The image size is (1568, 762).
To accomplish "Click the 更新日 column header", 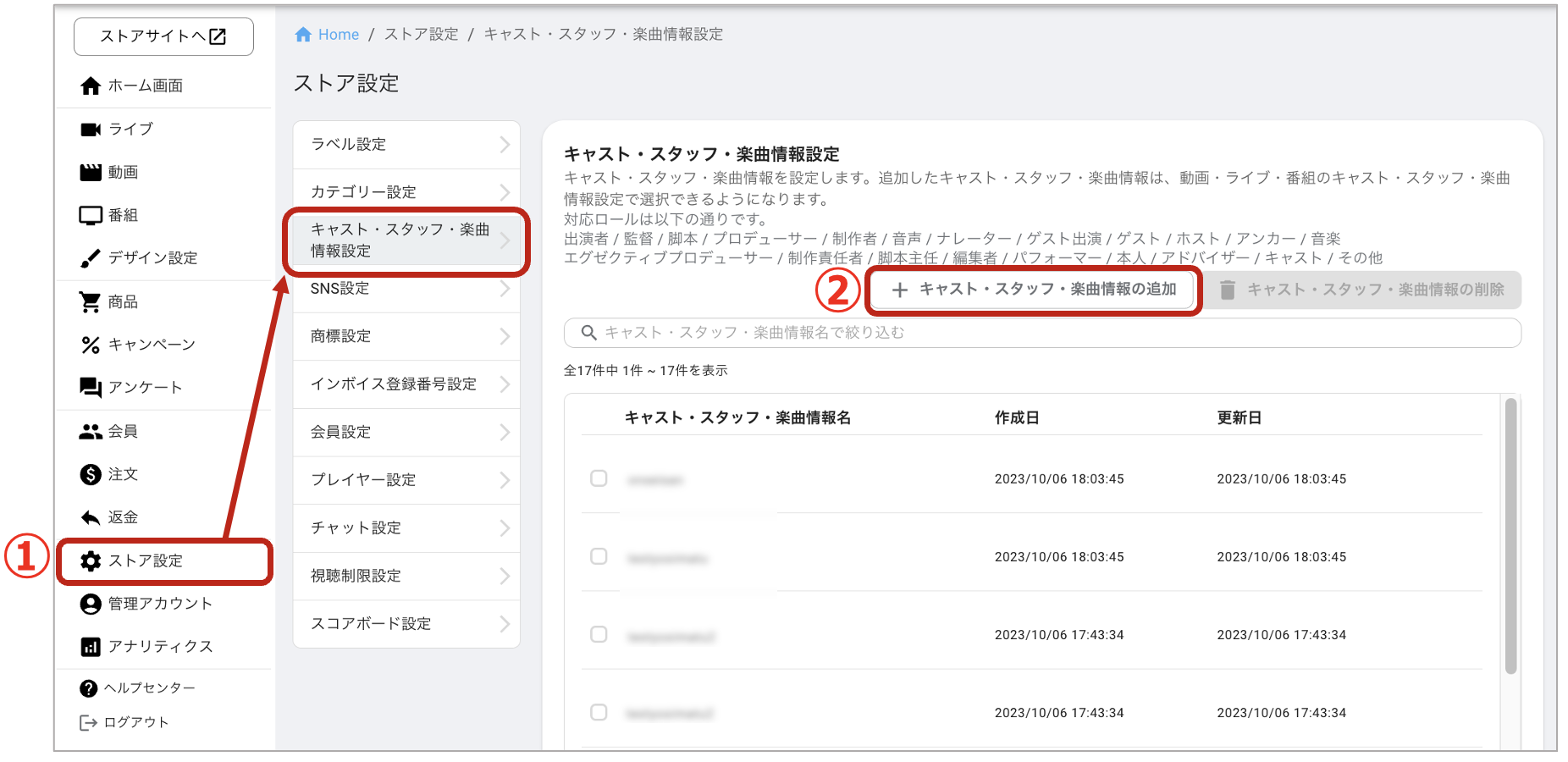I will [x=1239, y=417].
